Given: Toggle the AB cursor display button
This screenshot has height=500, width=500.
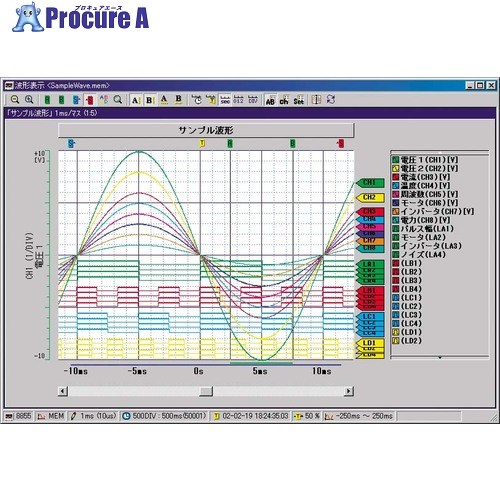Looking at the screenshot, I should (270, 100).
